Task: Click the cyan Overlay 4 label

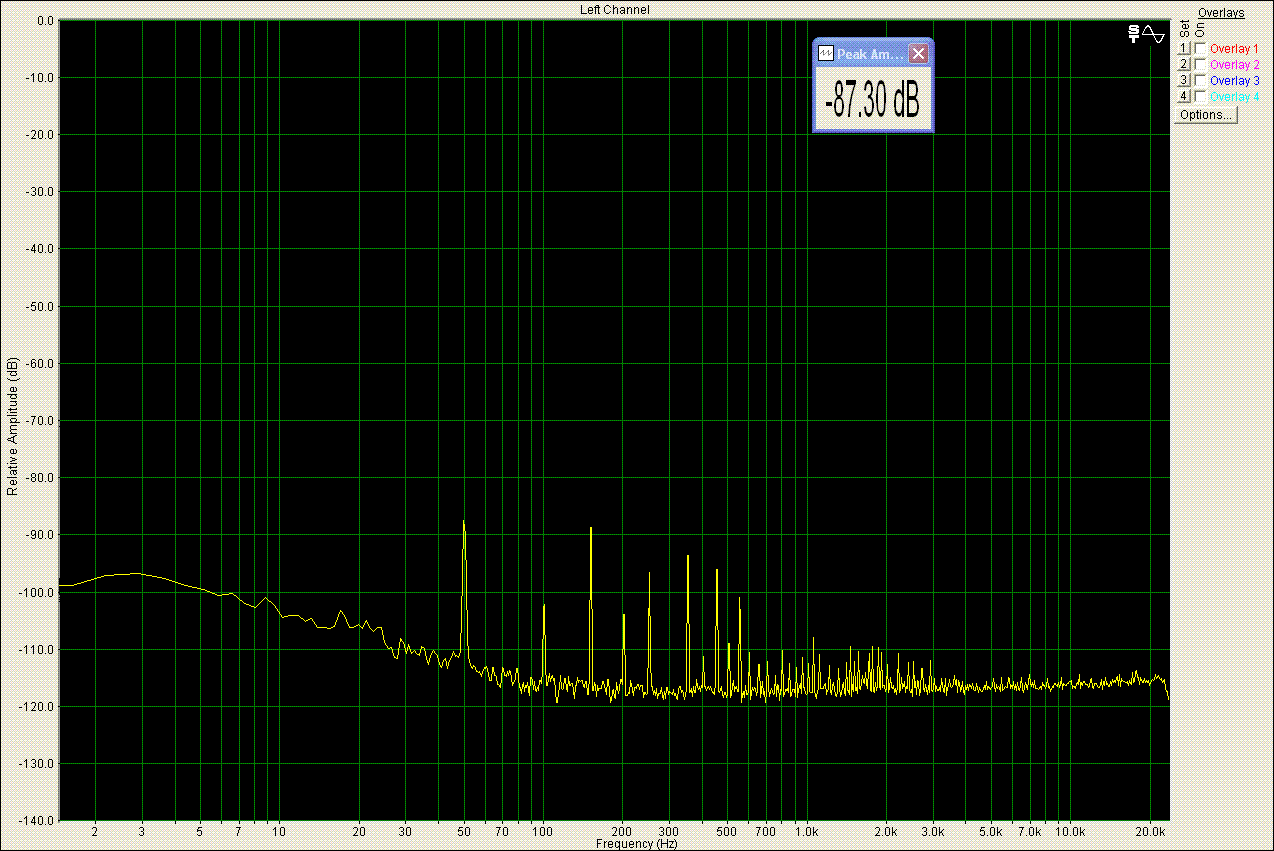Action: click(1234, 96)
